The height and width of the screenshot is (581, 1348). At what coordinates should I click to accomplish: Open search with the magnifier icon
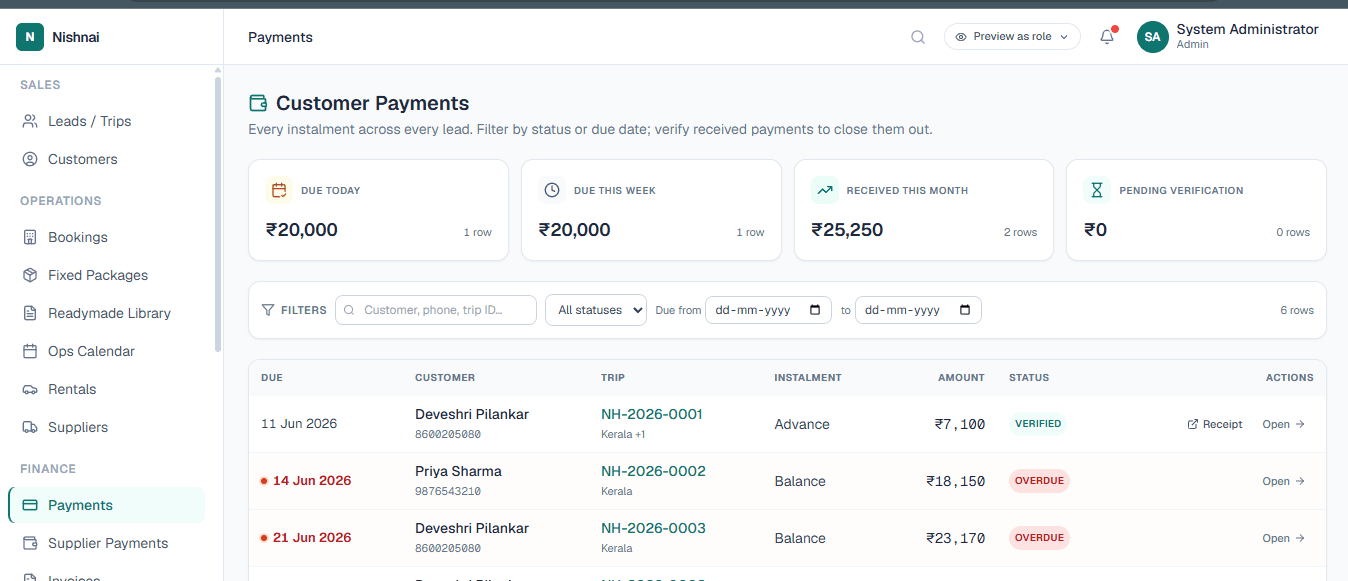[918, 37]
